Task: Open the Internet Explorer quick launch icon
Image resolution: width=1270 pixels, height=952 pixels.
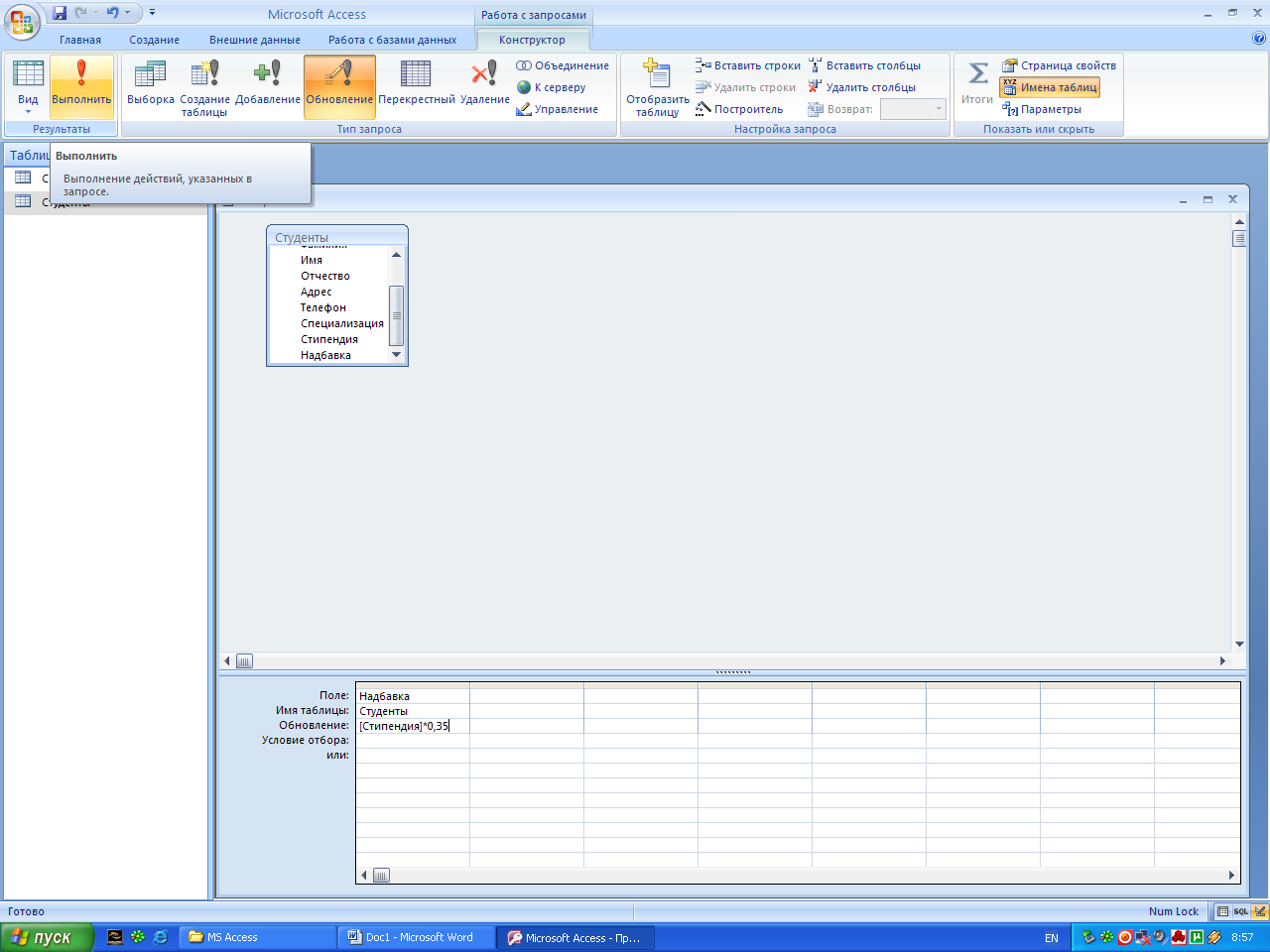Action: (x=161, y=937)
